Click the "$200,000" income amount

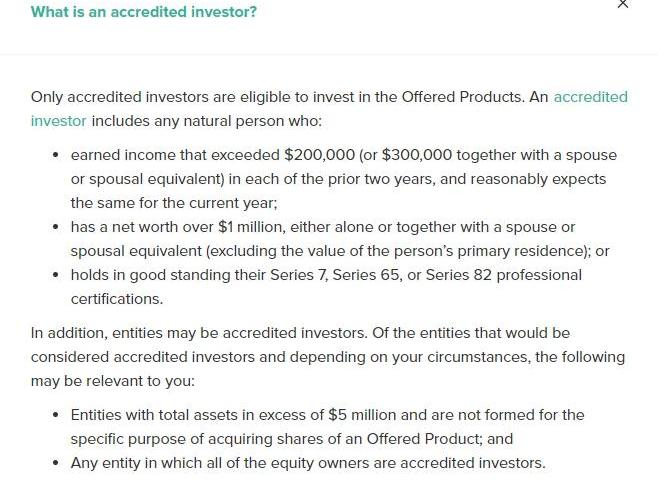point(319,156)
